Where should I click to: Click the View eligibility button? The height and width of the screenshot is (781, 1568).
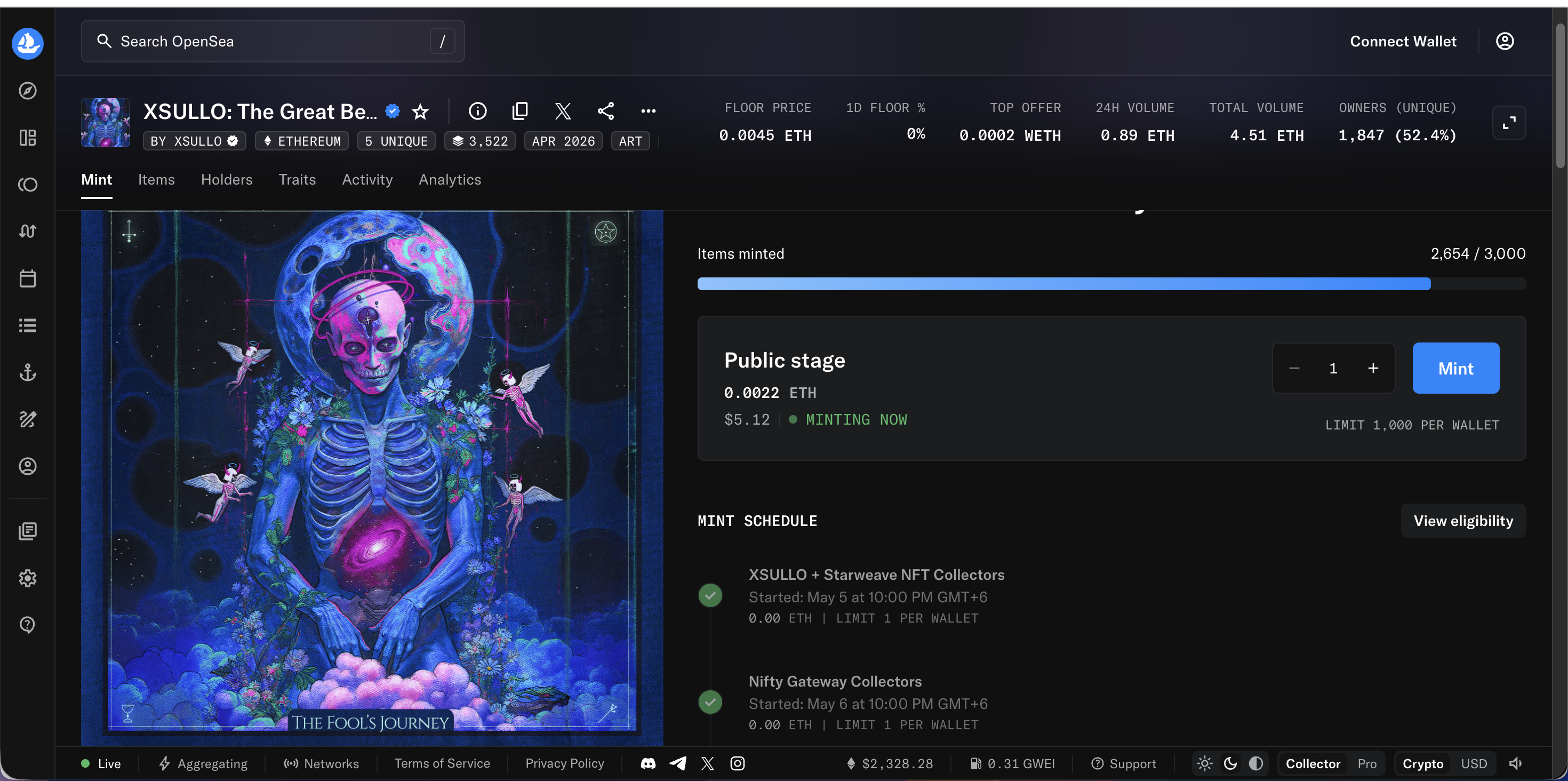tap(1463, 521)
